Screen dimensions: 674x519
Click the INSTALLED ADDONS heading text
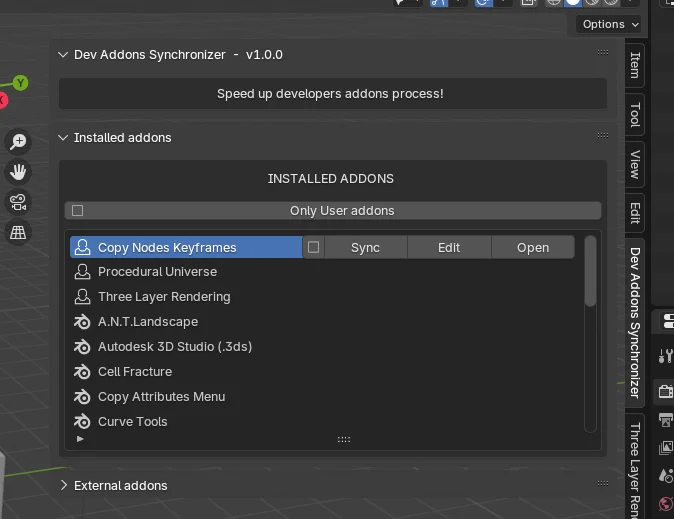point(331,178)
